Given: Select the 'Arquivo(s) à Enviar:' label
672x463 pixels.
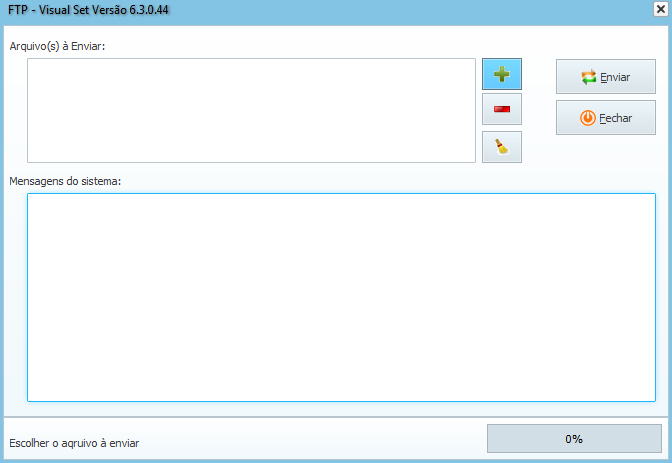Looking at the screenshot, I should click(x=57, y=46).
